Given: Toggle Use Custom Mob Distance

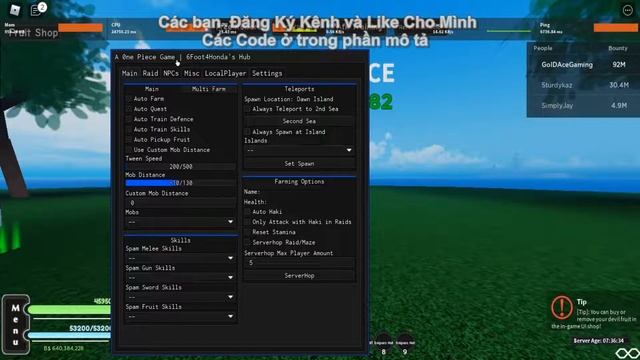Looking at the screenshot, I should [x=129, y=150].
